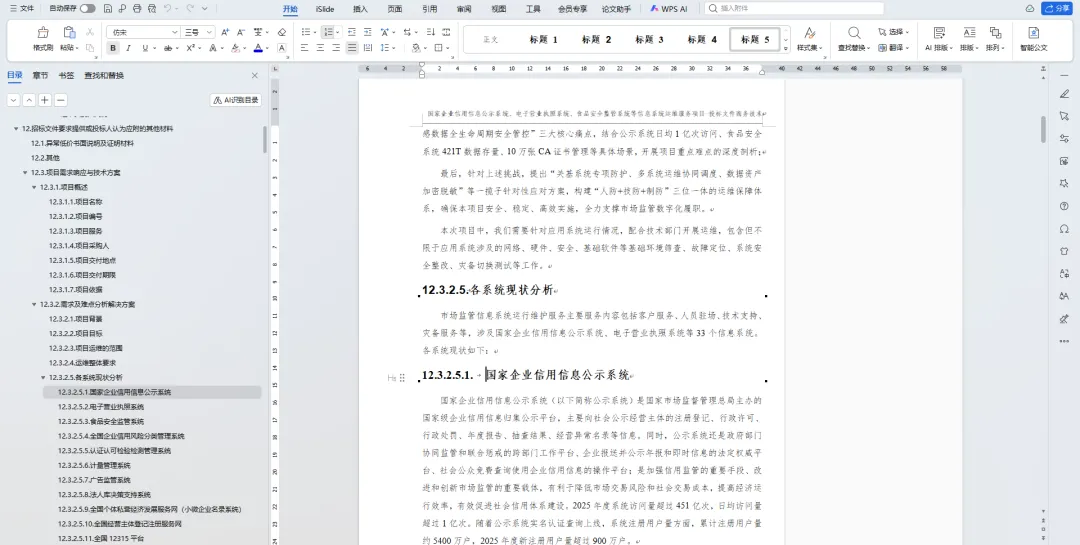This screenshot has height=545, width=1080.
Task: Click the increase indent icon
Action: click(367, 32)
